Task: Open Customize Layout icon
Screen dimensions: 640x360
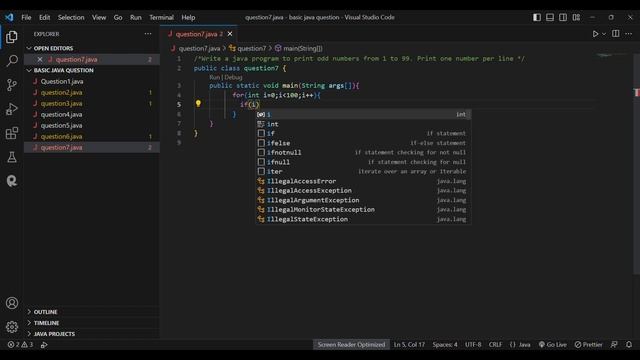Action: click(576, 17)
